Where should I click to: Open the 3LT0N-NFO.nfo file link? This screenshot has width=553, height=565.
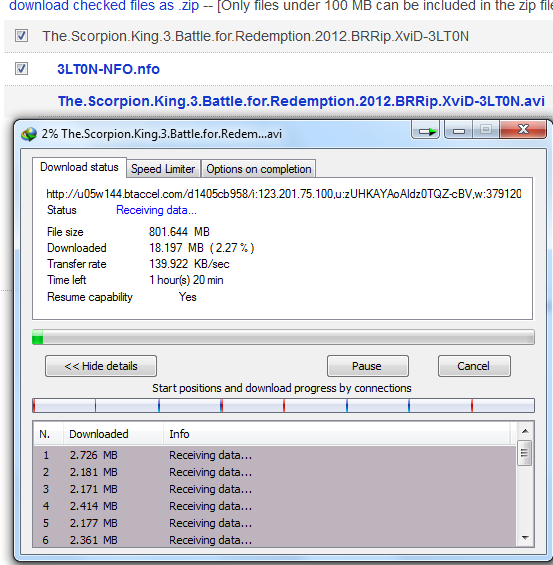pos(108,69)
